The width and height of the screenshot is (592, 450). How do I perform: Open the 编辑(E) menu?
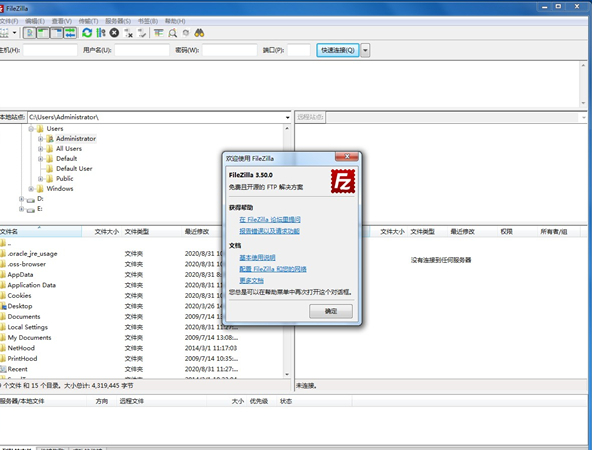35,21
